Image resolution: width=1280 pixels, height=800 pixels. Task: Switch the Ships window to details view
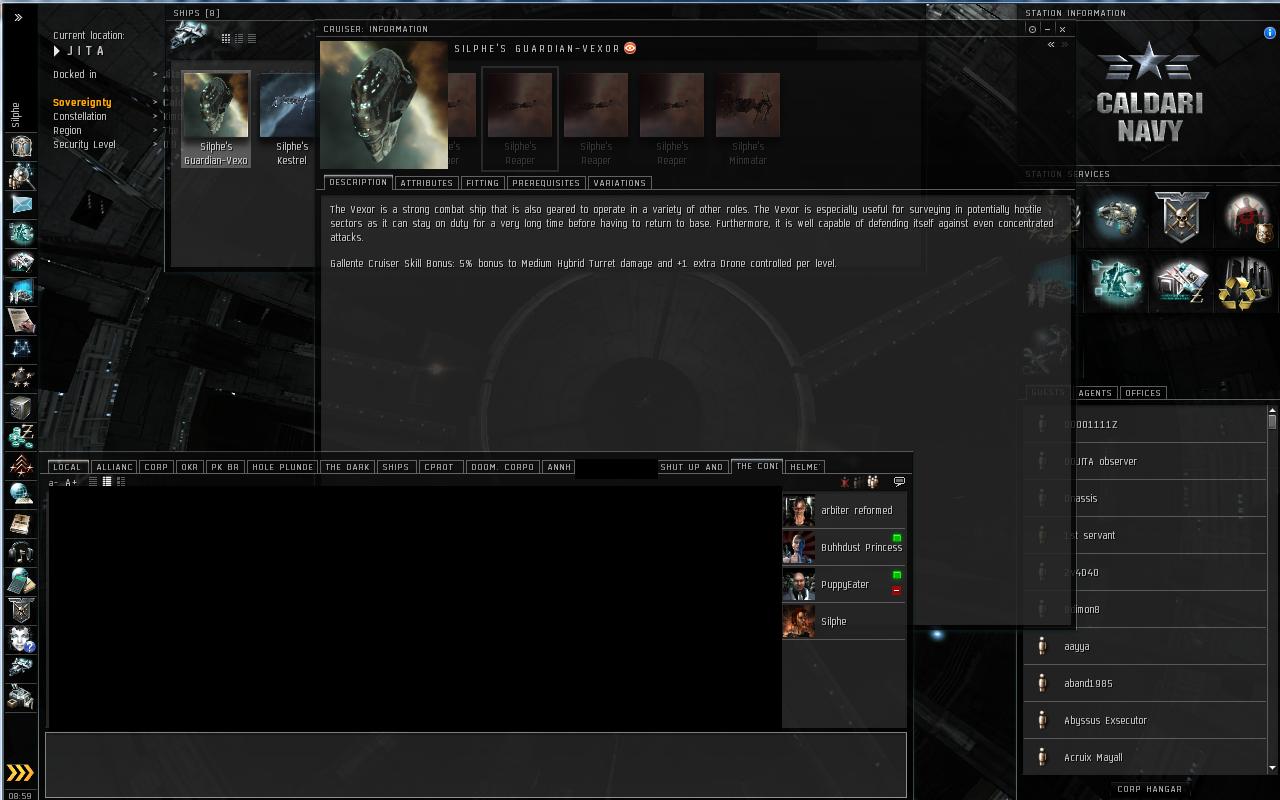tap(239, 38)
